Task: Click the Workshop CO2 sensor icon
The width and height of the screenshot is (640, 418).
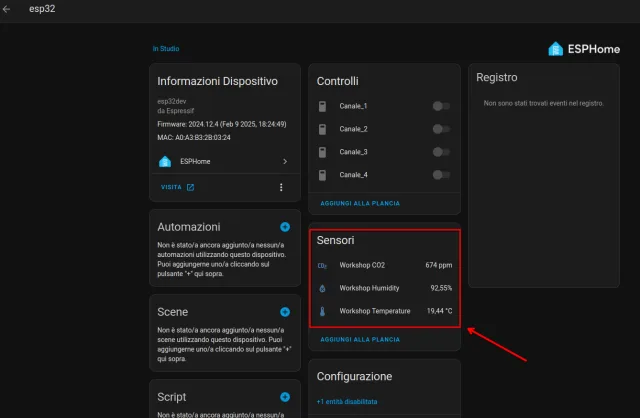Action: tap(322, 265)
